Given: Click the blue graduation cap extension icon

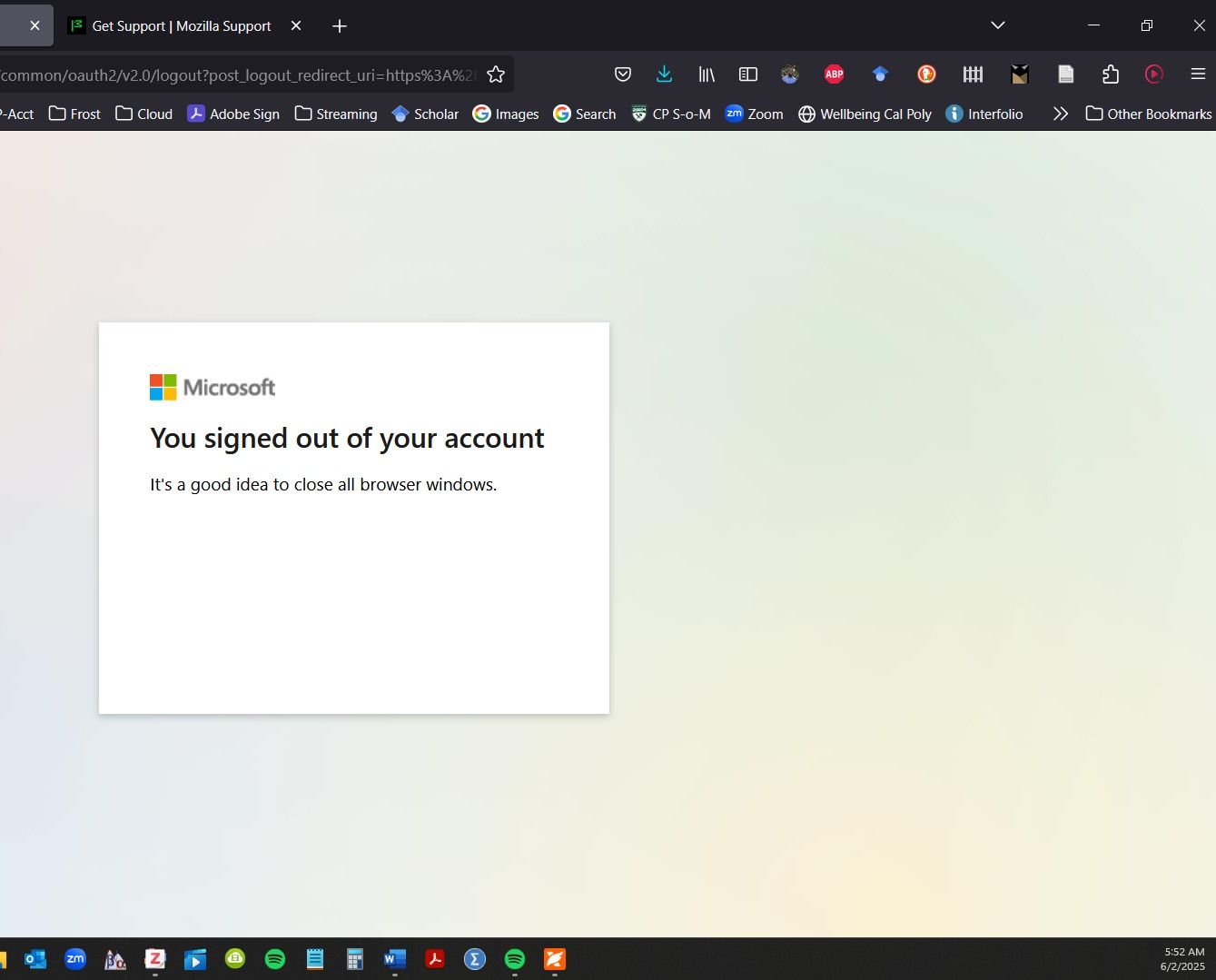Looking at the screenshot, I should click(x=880, y=74).
